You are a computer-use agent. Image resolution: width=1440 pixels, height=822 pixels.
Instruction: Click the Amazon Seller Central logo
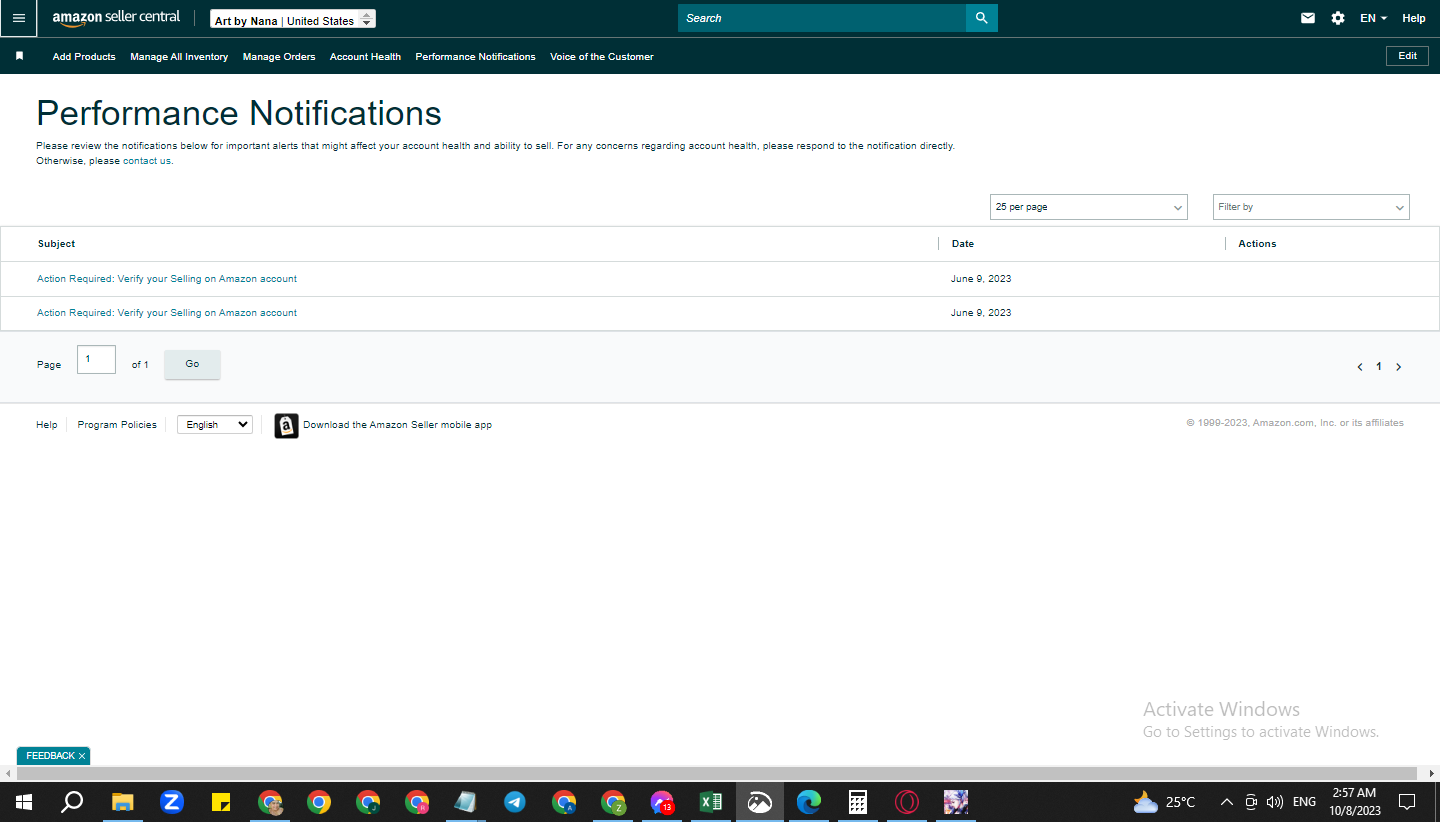116,18
